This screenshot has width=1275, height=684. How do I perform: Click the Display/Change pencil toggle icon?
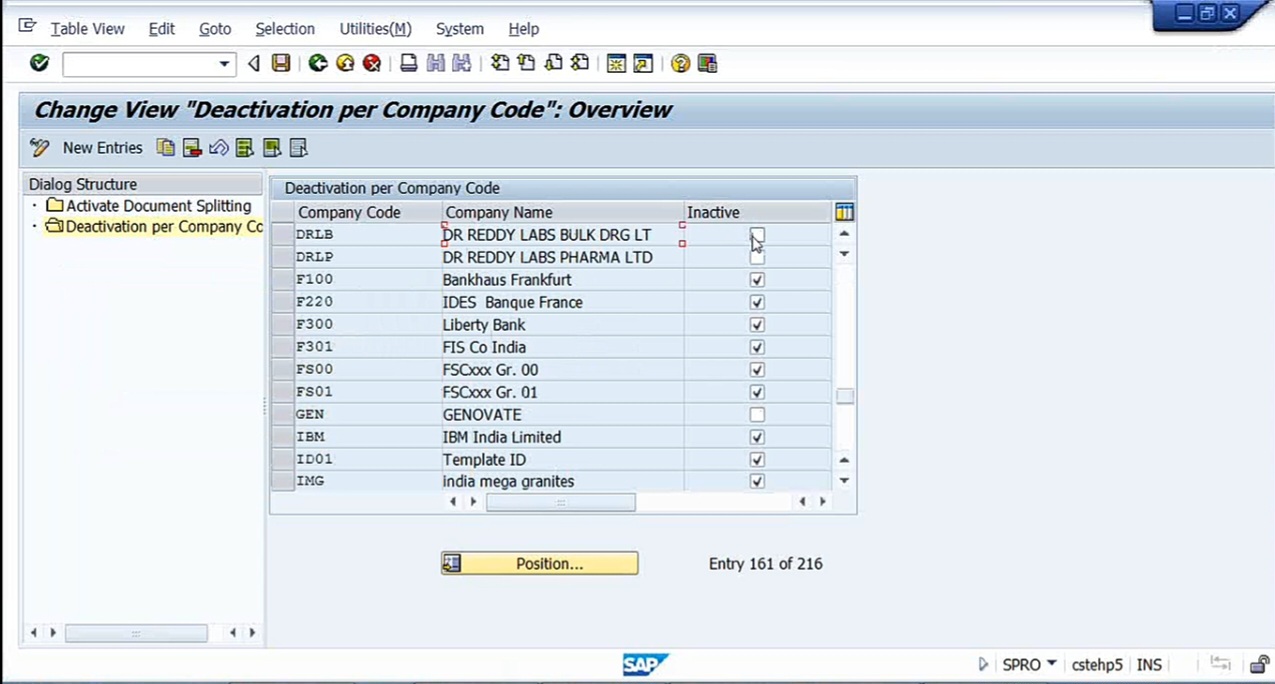coord(40,148)
